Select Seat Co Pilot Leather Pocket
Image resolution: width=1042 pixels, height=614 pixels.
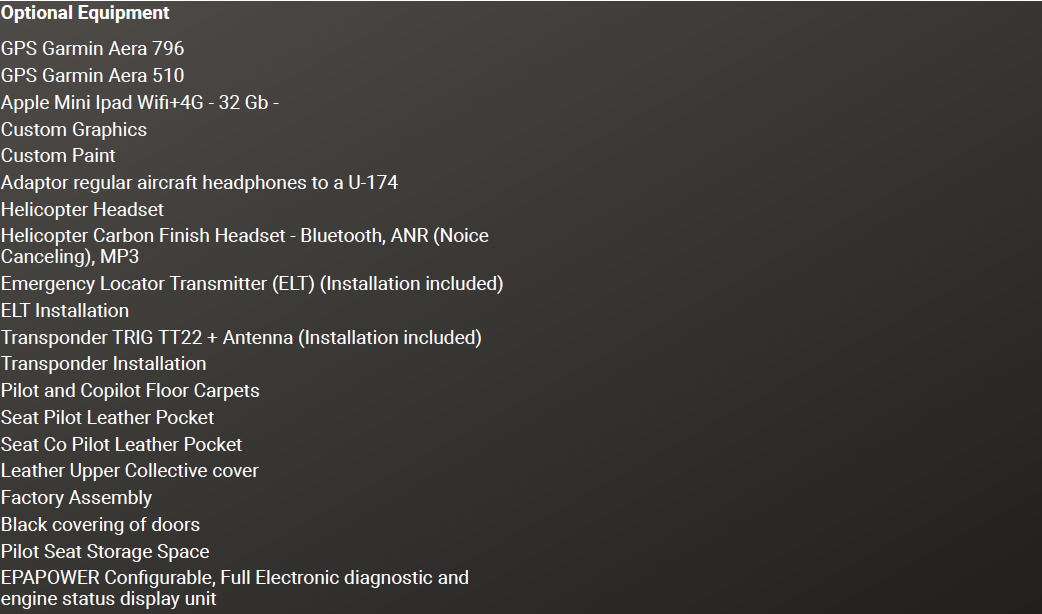pos(122,445)
